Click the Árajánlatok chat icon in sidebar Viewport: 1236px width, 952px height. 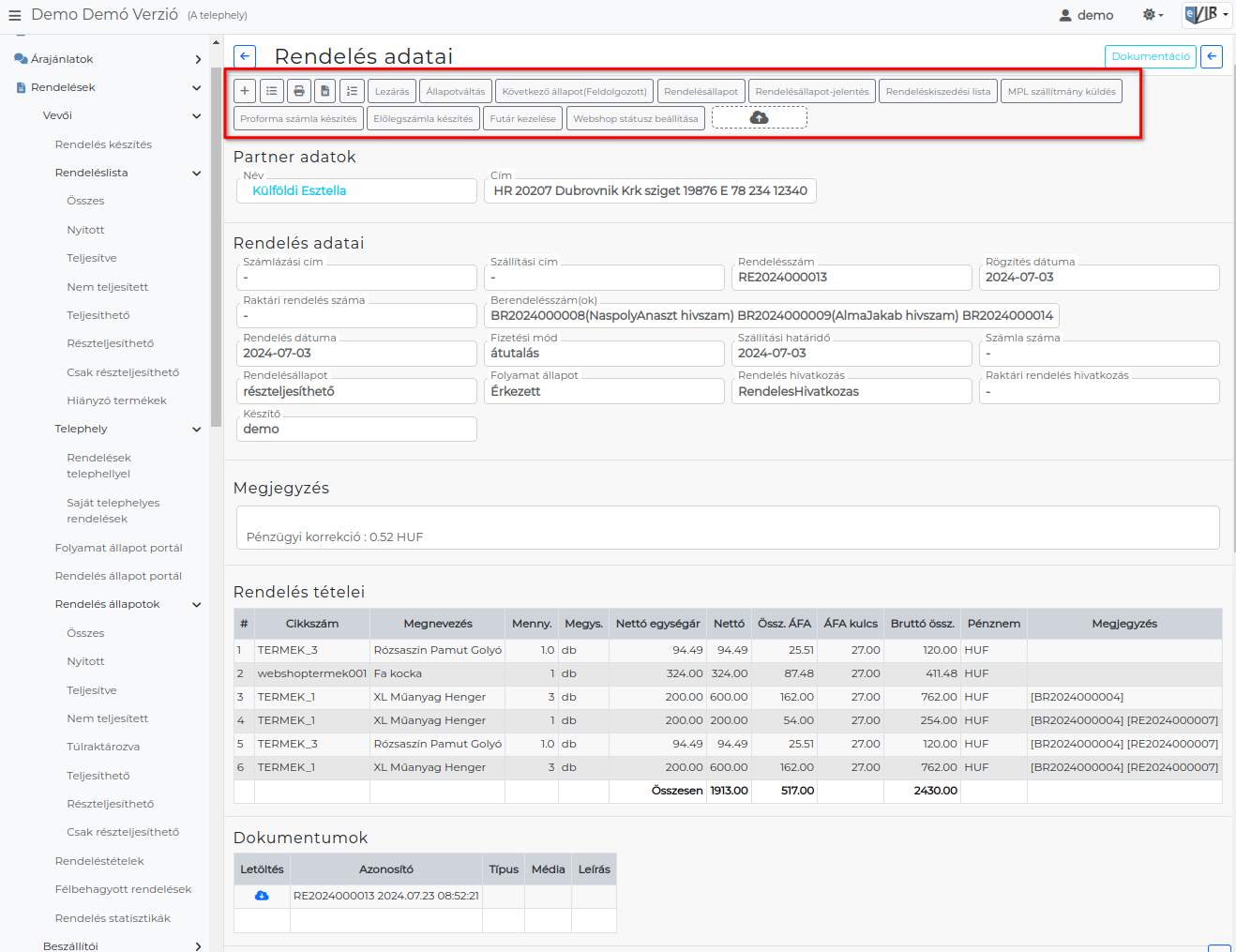click(x=21, y=59)
